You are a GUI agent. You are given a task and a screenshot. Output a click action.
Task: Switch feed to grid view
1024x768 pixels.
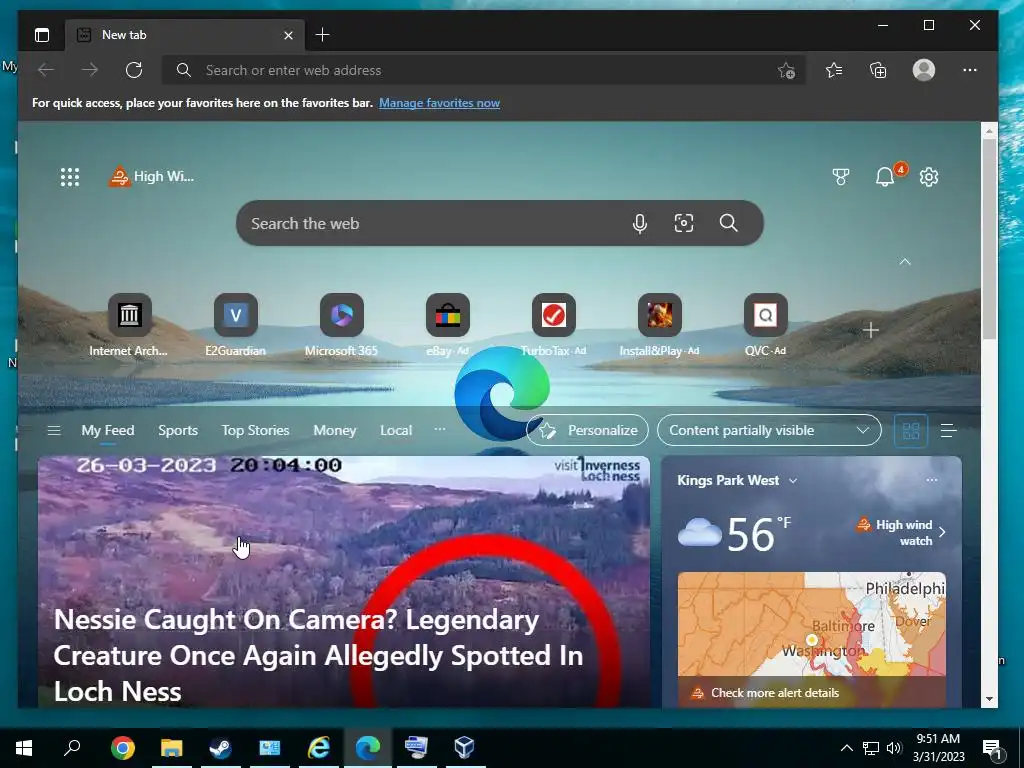pos(910,430)
